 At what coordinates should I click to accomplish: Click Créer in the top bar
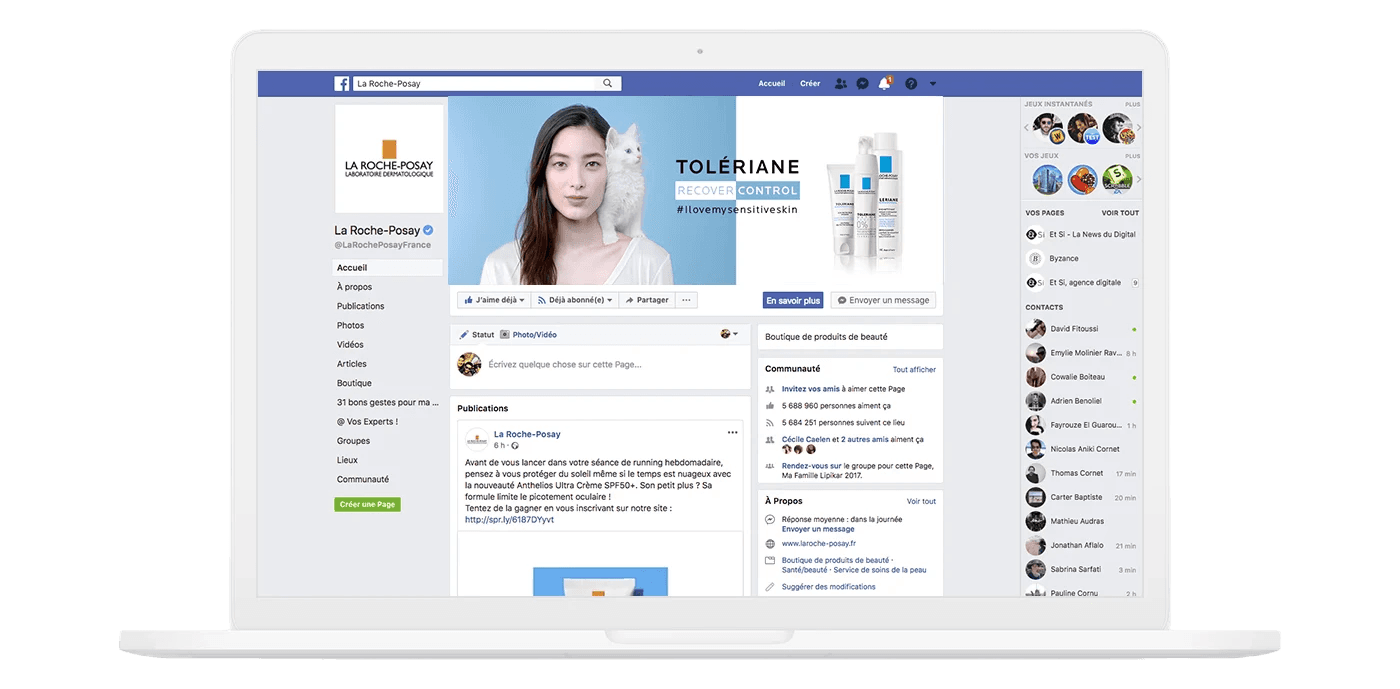[810, 84]
